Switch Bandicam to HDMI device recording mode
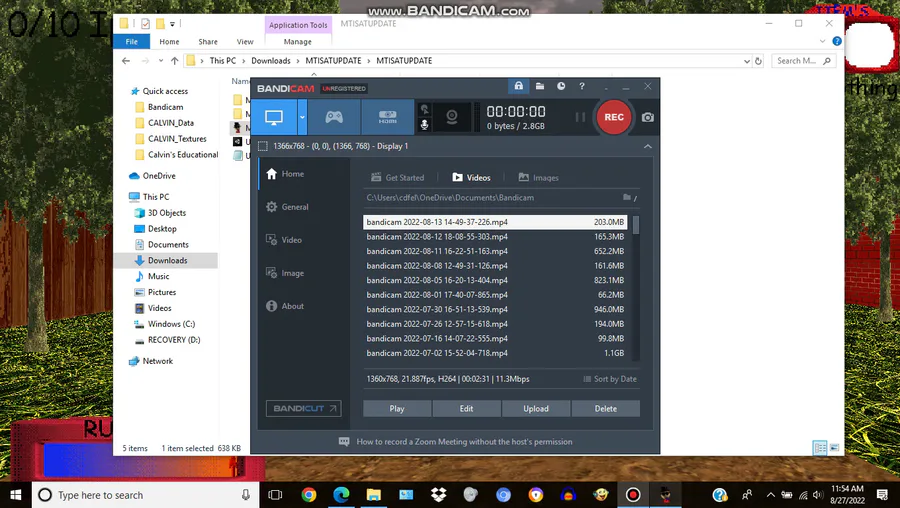Screen dimensions: 900x508 (x=387, y=117)
